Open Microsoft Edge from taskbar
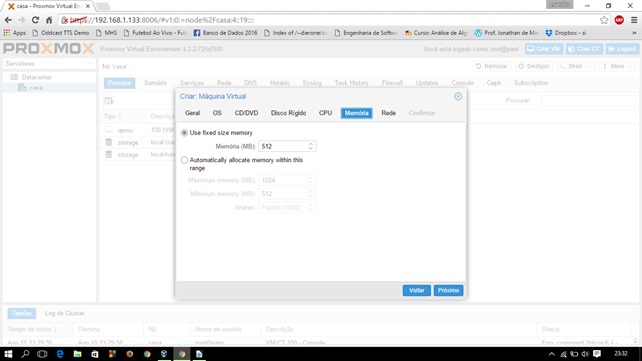Screen dimensions: 642x361 point(60,354)
